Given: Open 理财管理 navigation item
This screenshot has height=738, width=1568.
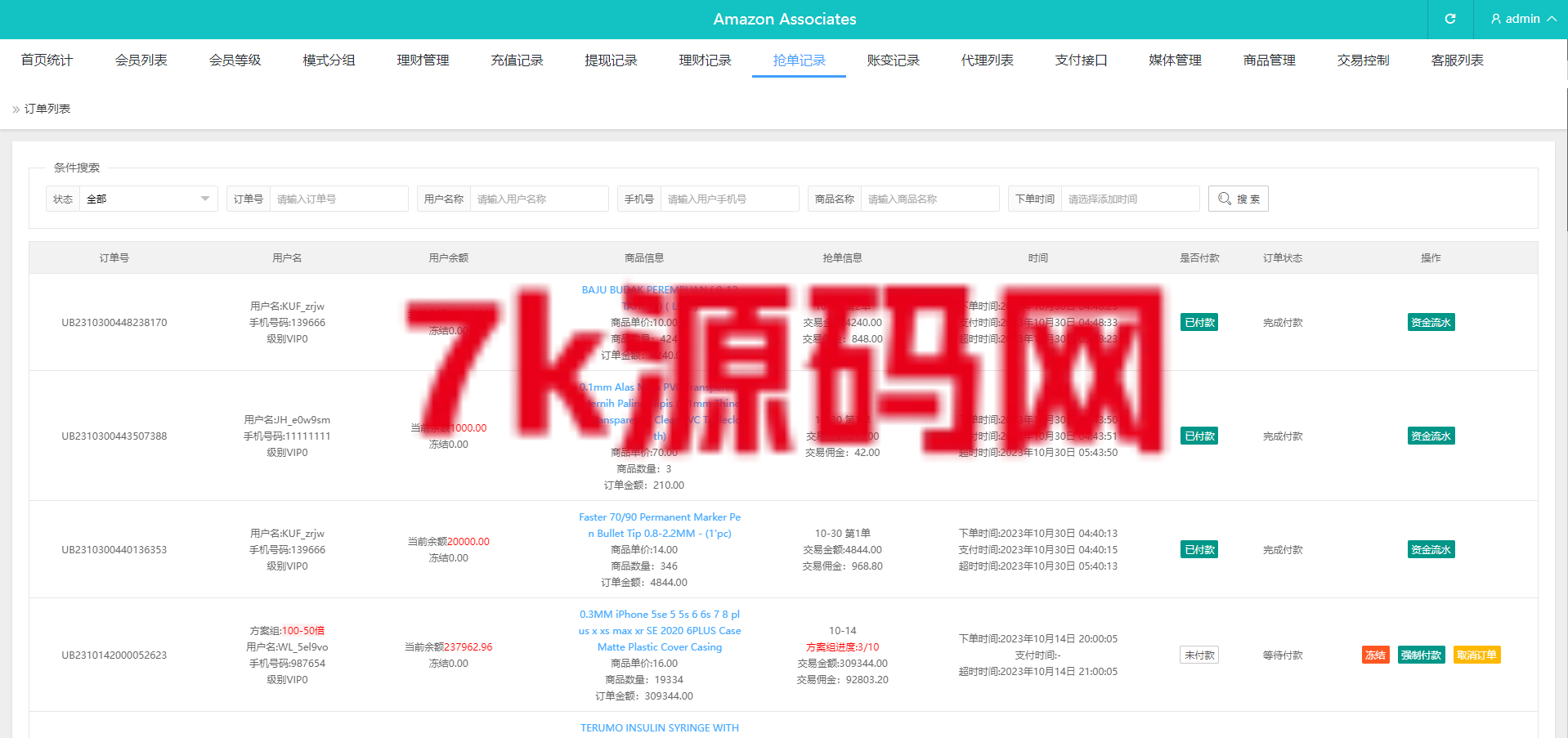Looking at the screenshot, I should pos(423,60).
